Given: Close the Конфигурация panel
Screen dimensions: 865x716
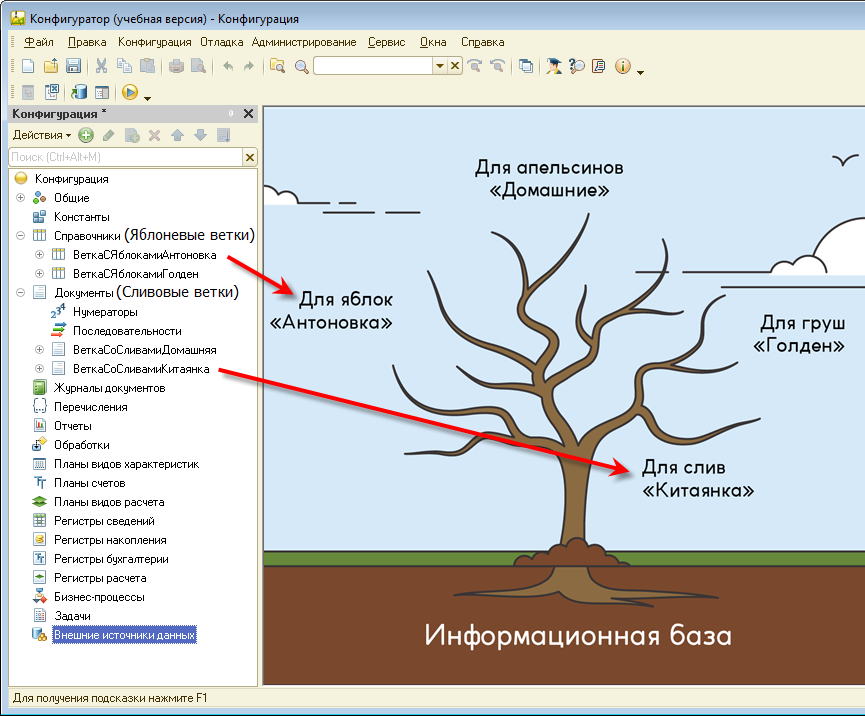Looking at the screenshot, I should point(249,114).
